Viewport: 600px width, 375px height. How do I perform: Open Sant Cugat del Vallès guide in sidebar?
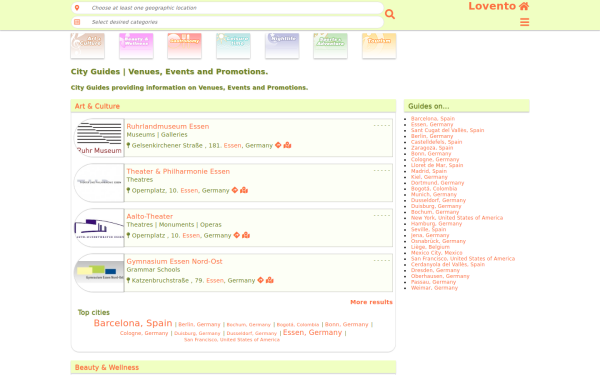pyautogui.click(x=447, y=130)
